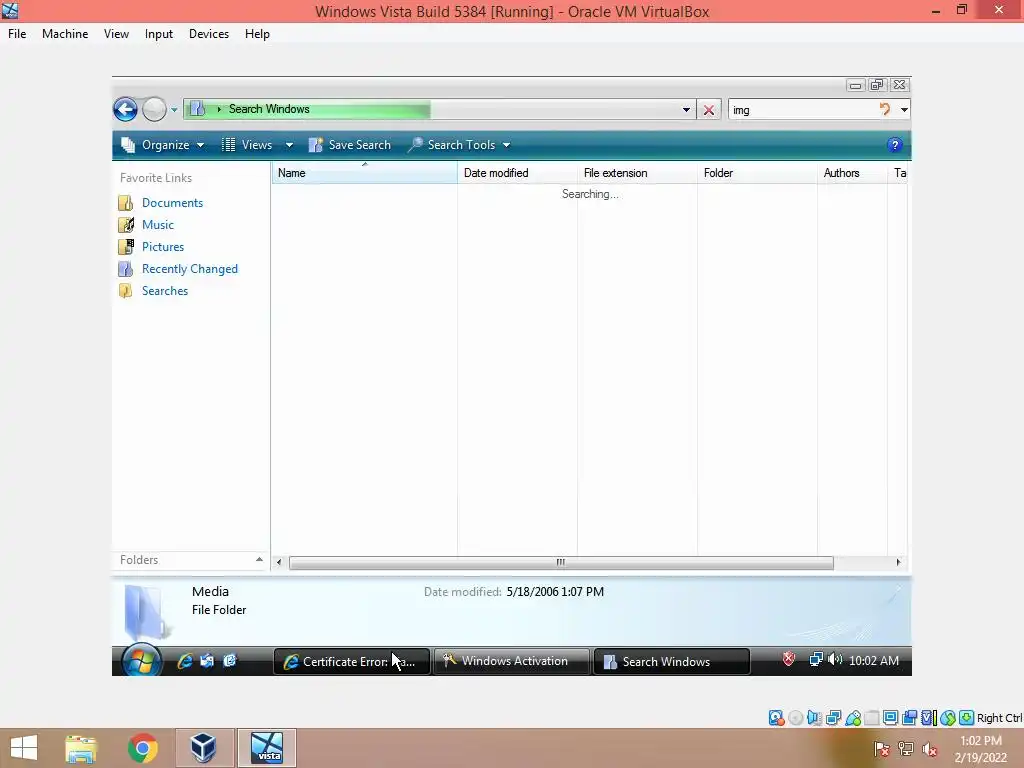Image resolution: width=1024 pixels, height=768 pixels.
Task: Click the Recently Changed search icon
Action: [x=125, y=269]
